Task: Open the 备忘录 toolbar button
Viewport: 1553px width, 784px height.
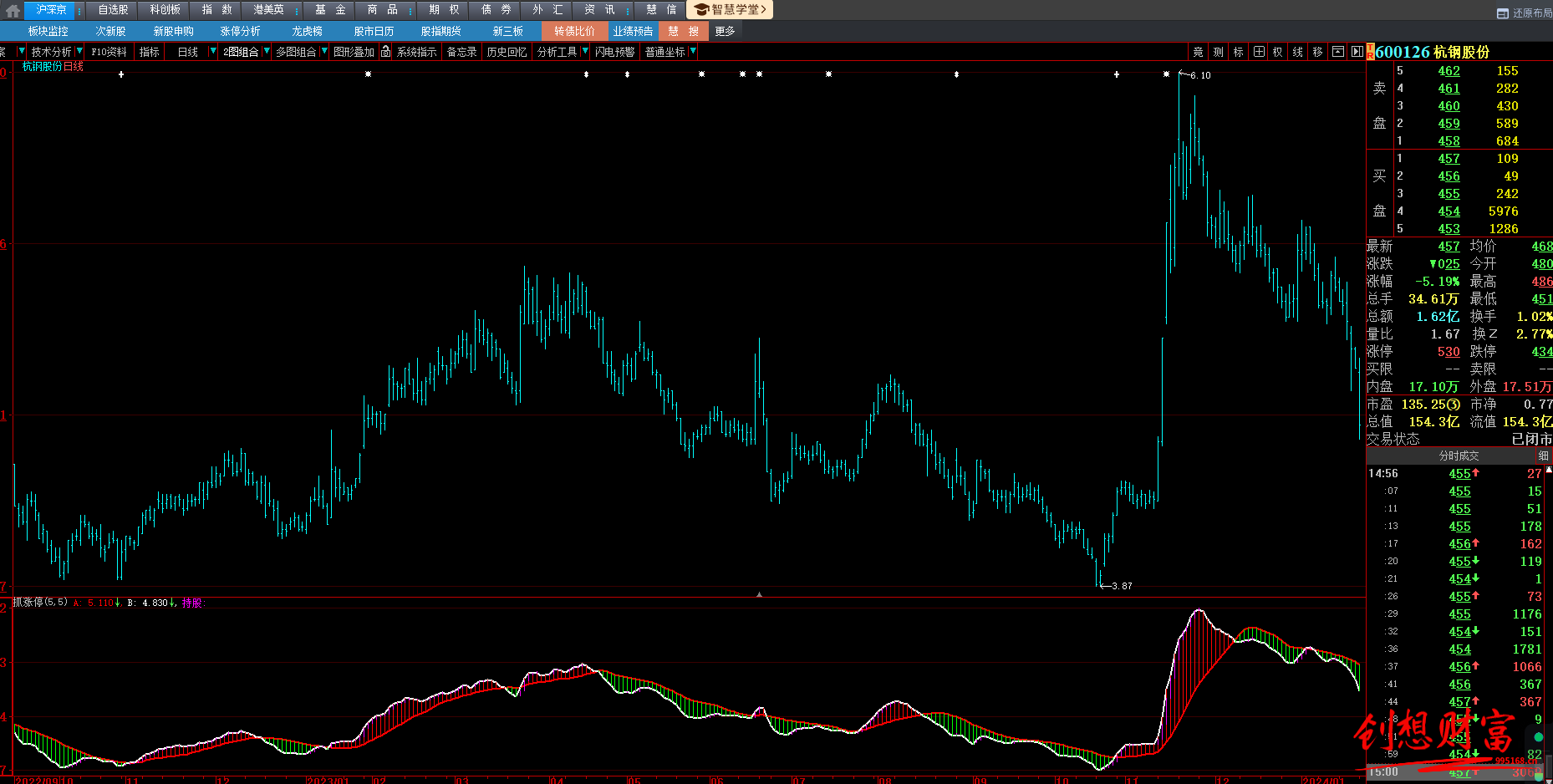Action: pos(461,52)
